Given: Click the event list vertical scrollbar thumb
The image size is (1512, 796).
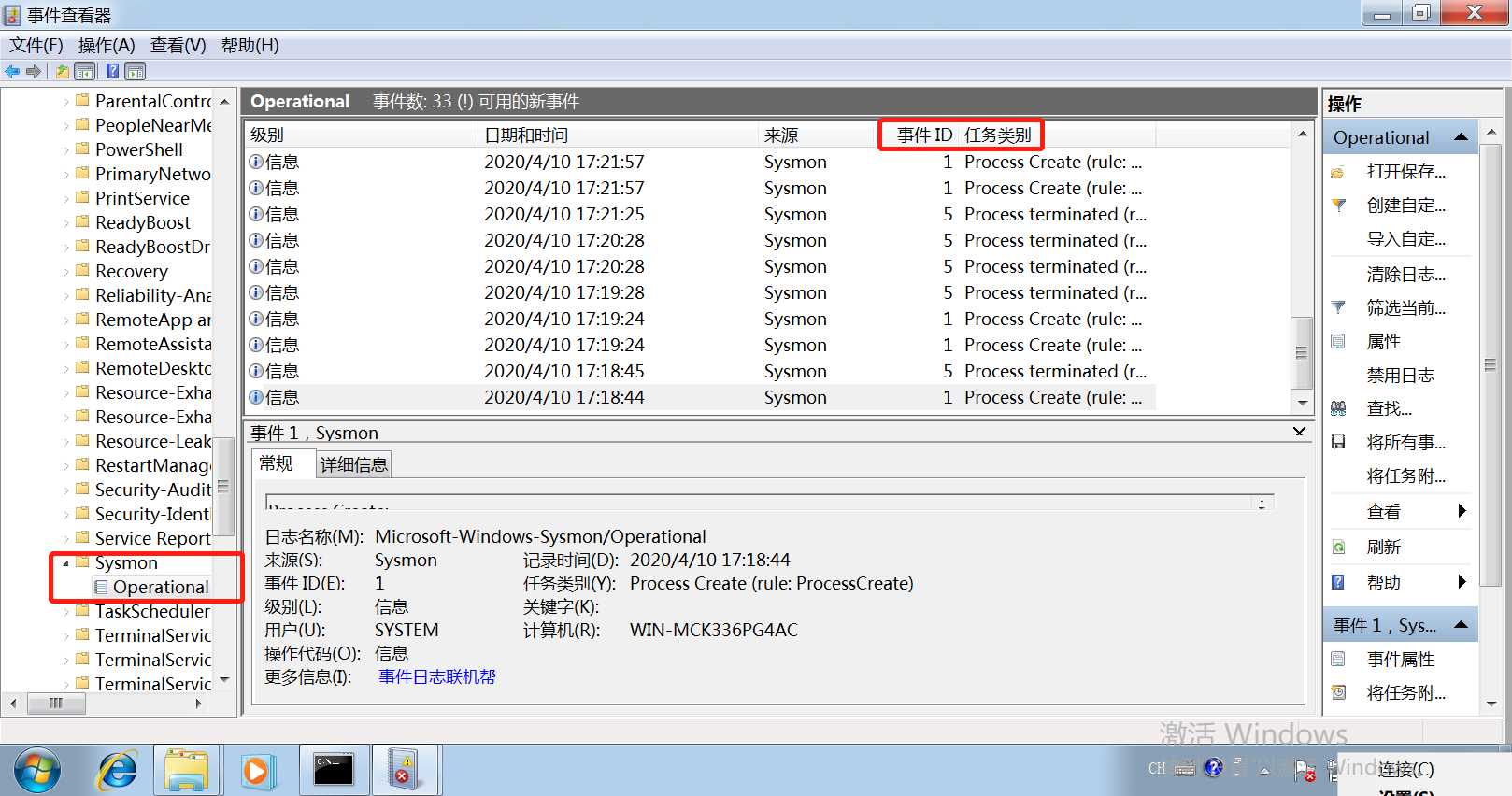Looking at the screenshot, I should click(1302, 352).
